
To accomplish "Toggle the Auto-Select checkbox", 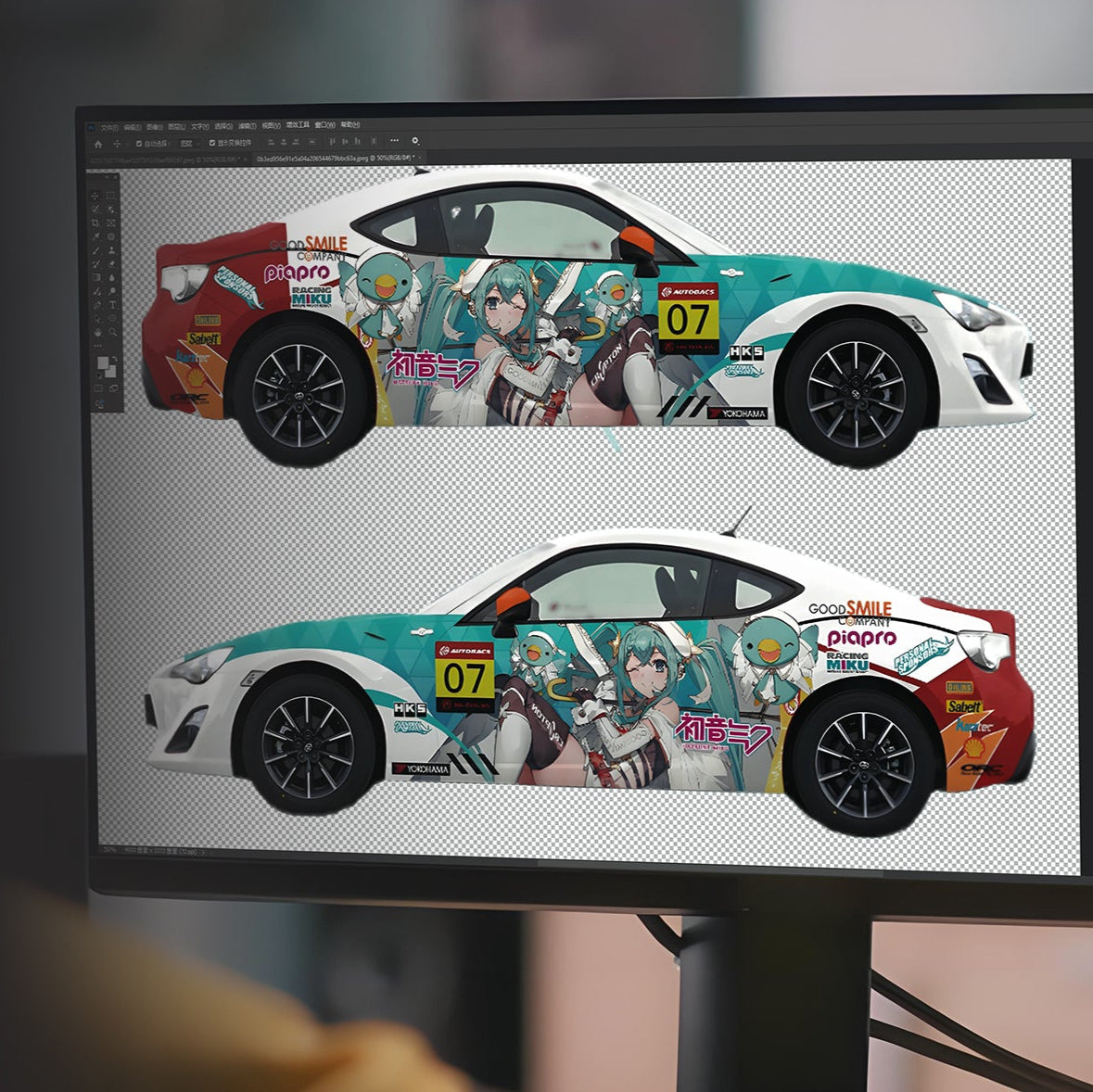I will (139, 143).
